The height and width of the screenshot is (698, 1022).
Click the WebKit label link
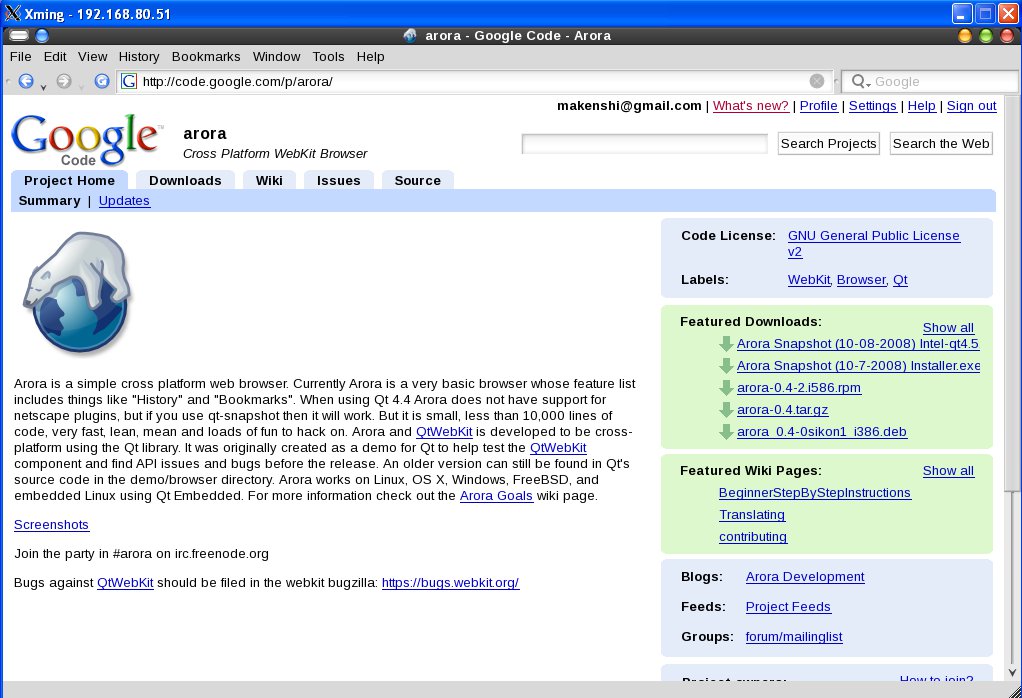coord(809,280)
